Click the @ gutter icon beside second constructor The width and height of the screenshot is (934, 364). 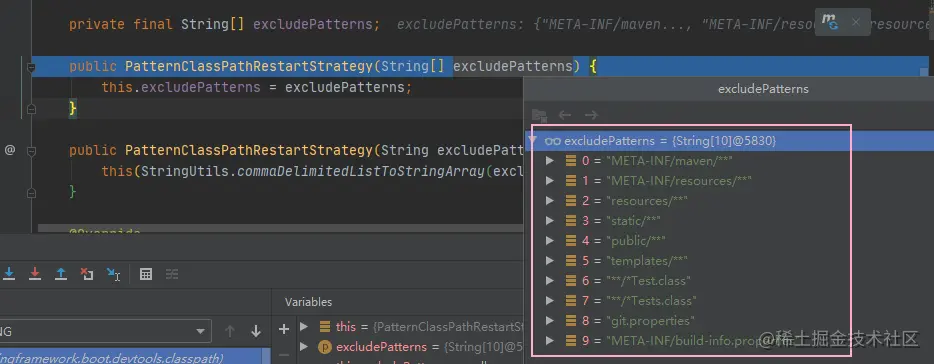(x=10, y=150)
